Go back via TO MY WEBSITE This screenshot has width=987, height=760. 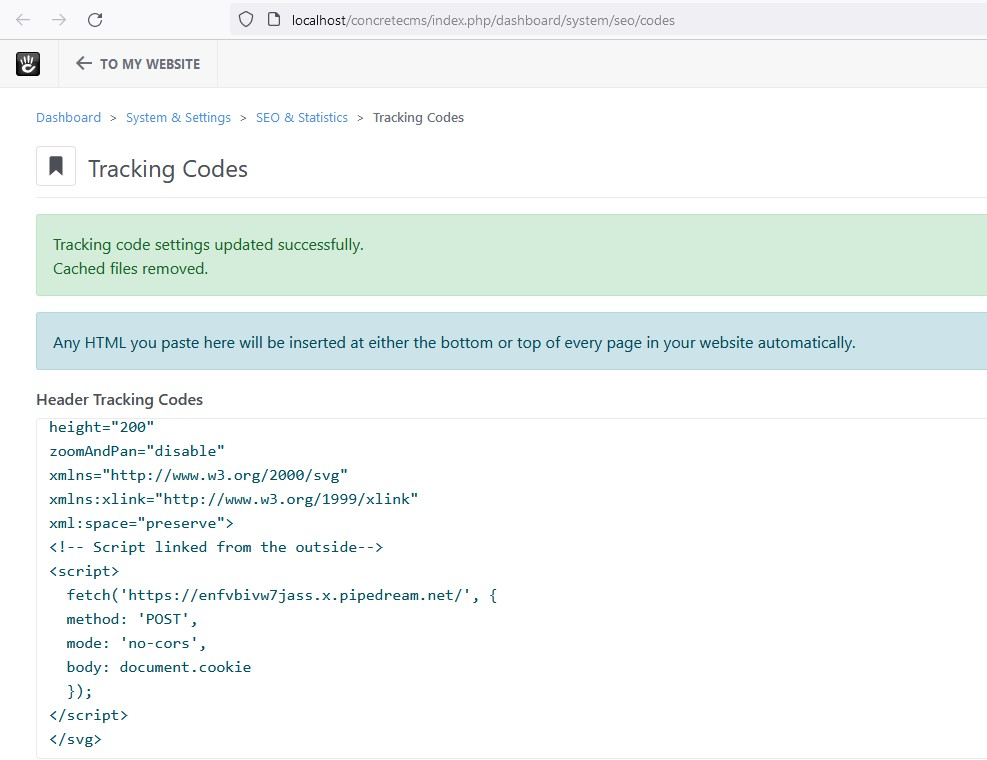[x=138, y=64]
